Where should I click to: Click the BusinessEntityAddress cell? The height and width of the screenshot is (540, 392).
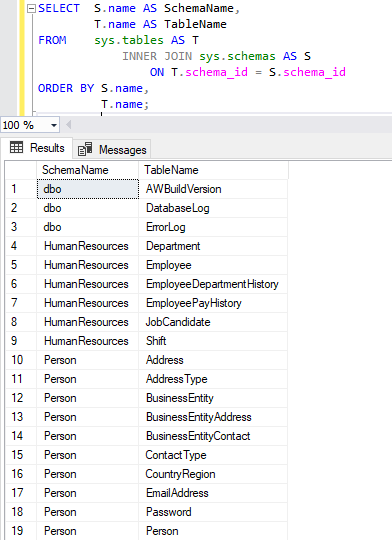[x=213, y=417]
